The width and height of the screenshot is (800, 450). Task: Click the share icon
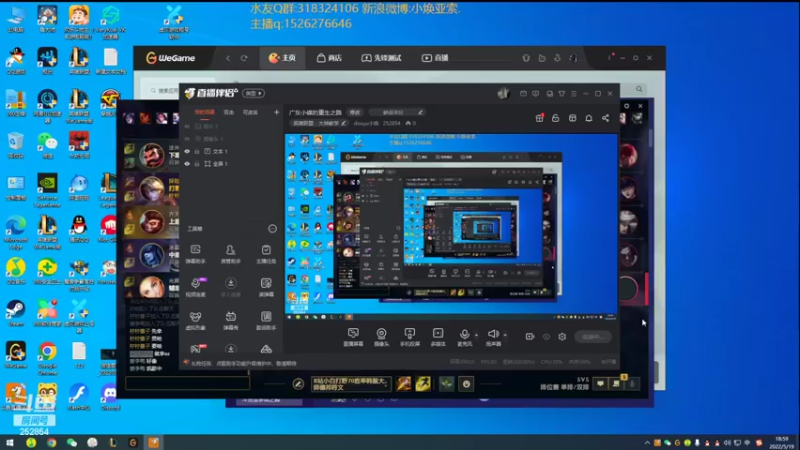605,118
